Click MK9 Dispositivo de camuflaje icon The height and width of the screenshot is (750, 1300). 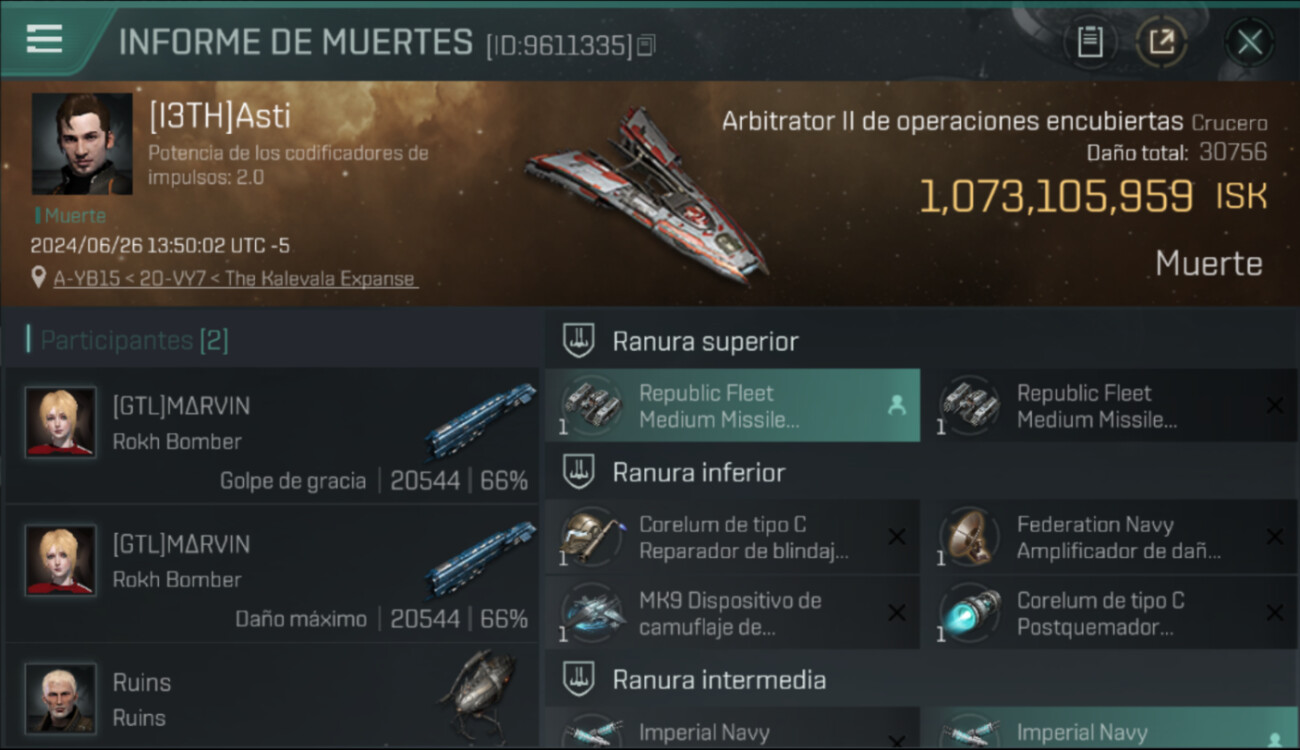(593, 612)
